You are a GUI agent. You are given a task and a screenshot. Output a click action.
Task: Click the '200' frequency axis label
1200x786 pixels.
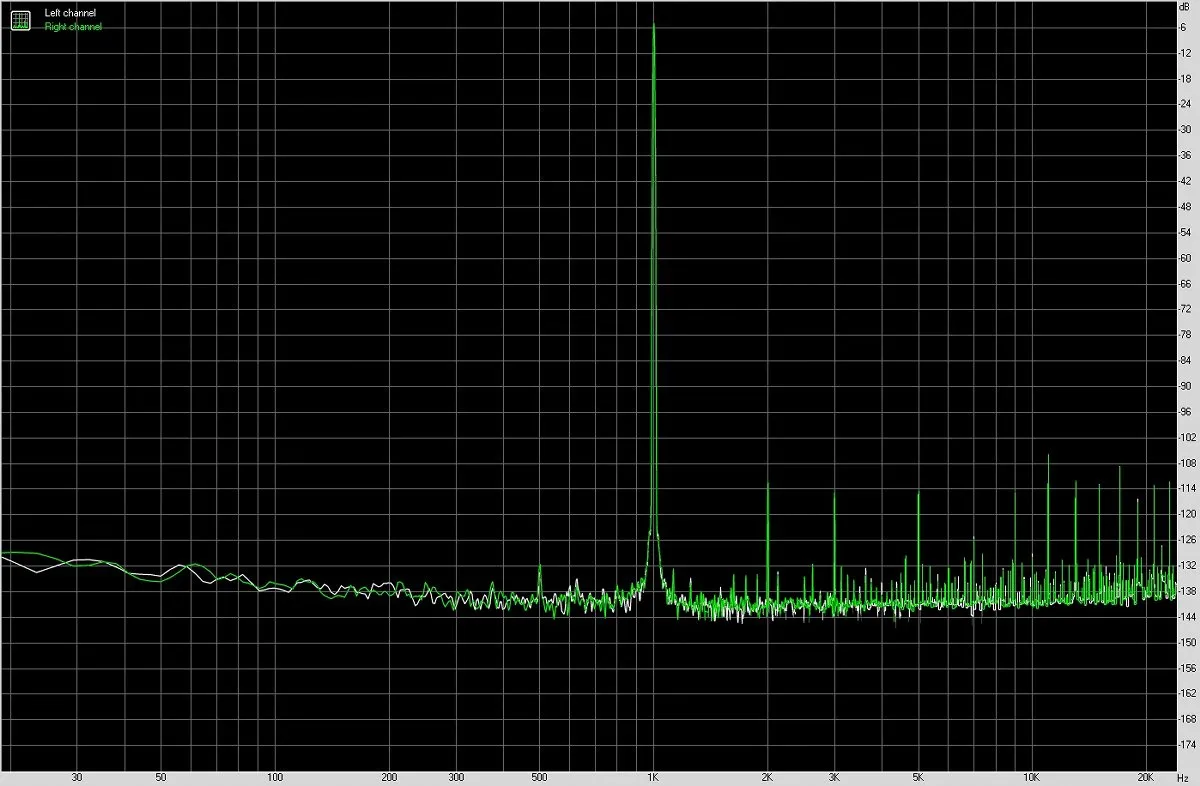pyautogui.click(x=389, y=778)
